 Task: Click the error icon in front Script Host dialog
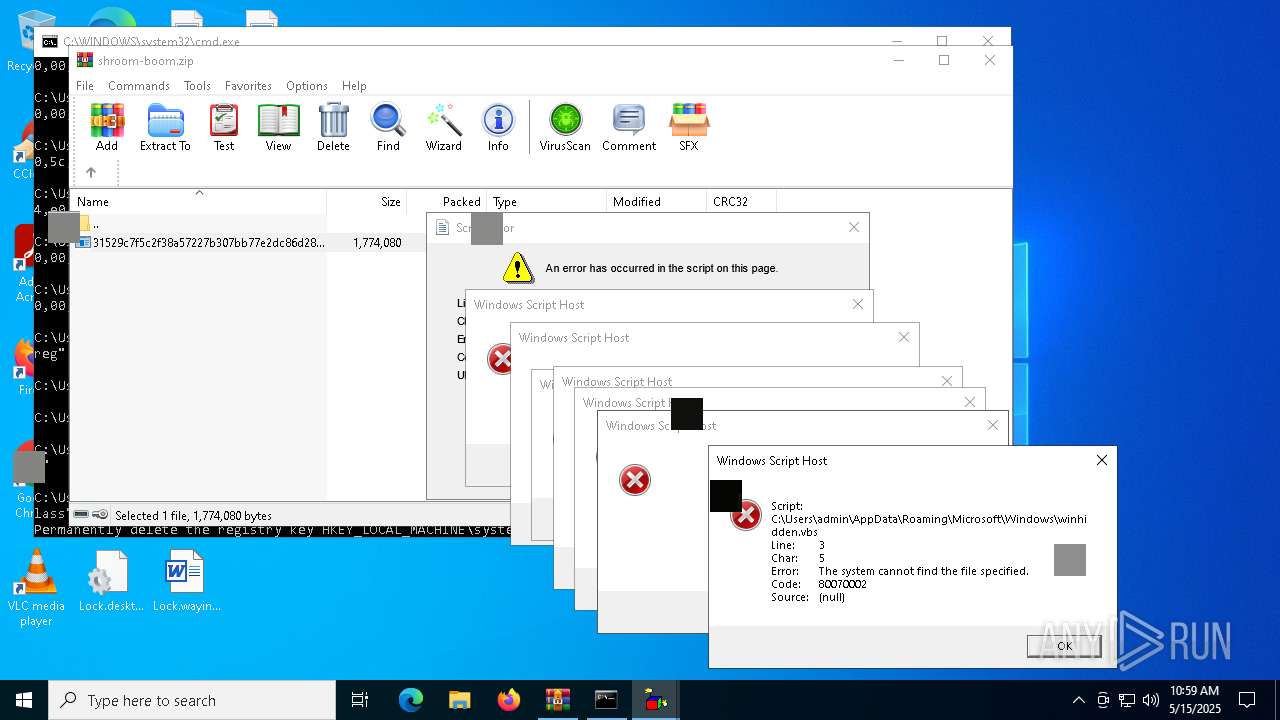[x=745, y=516]
